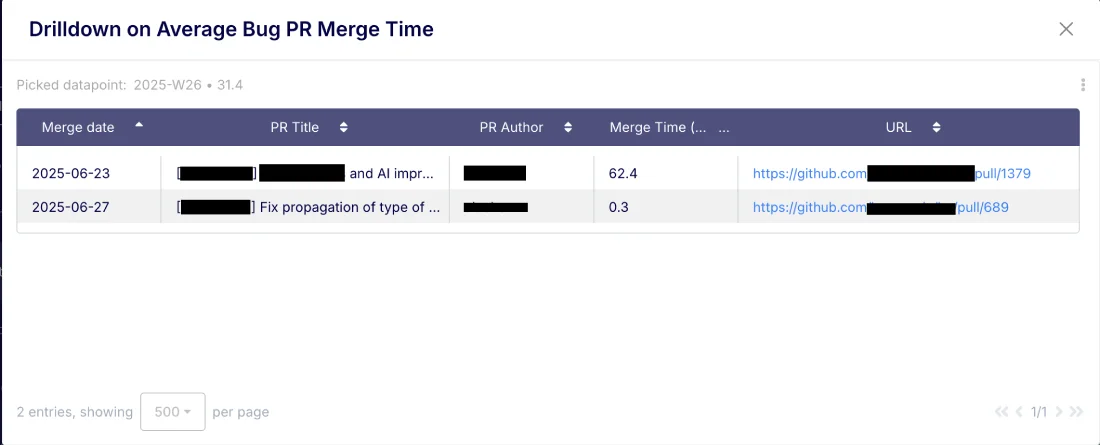Click the Fix propagation PR title cell
The width and height of the screenshot is (1100, 445).
tap(349, 207)
